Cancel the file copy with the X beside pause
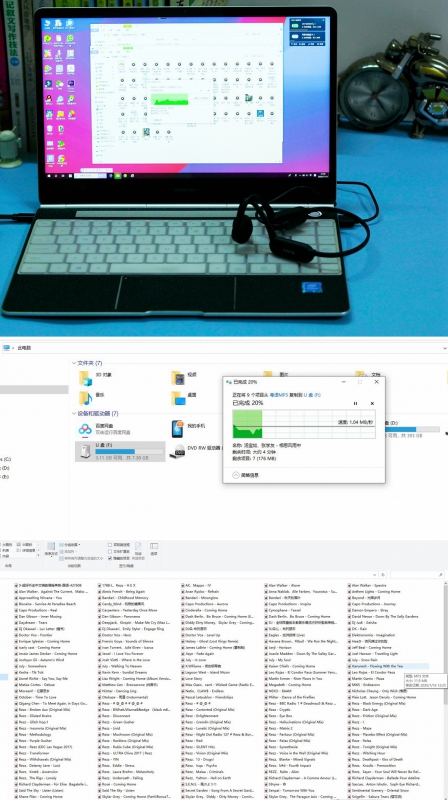The height and width of the screenshot is (800, 448). click(x=372, y=404)
